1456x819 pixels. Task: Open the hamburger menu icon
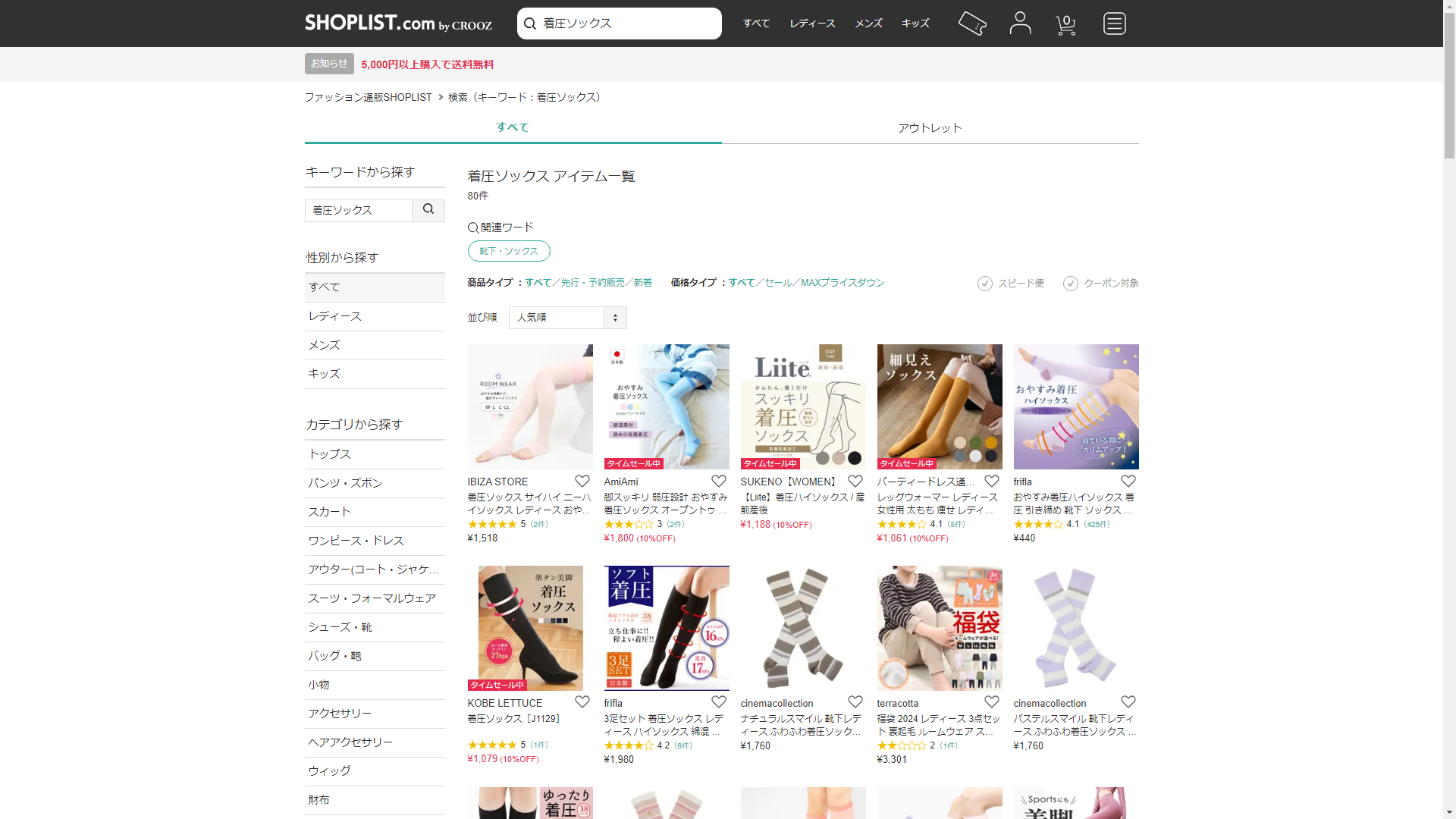[1114, 24]
